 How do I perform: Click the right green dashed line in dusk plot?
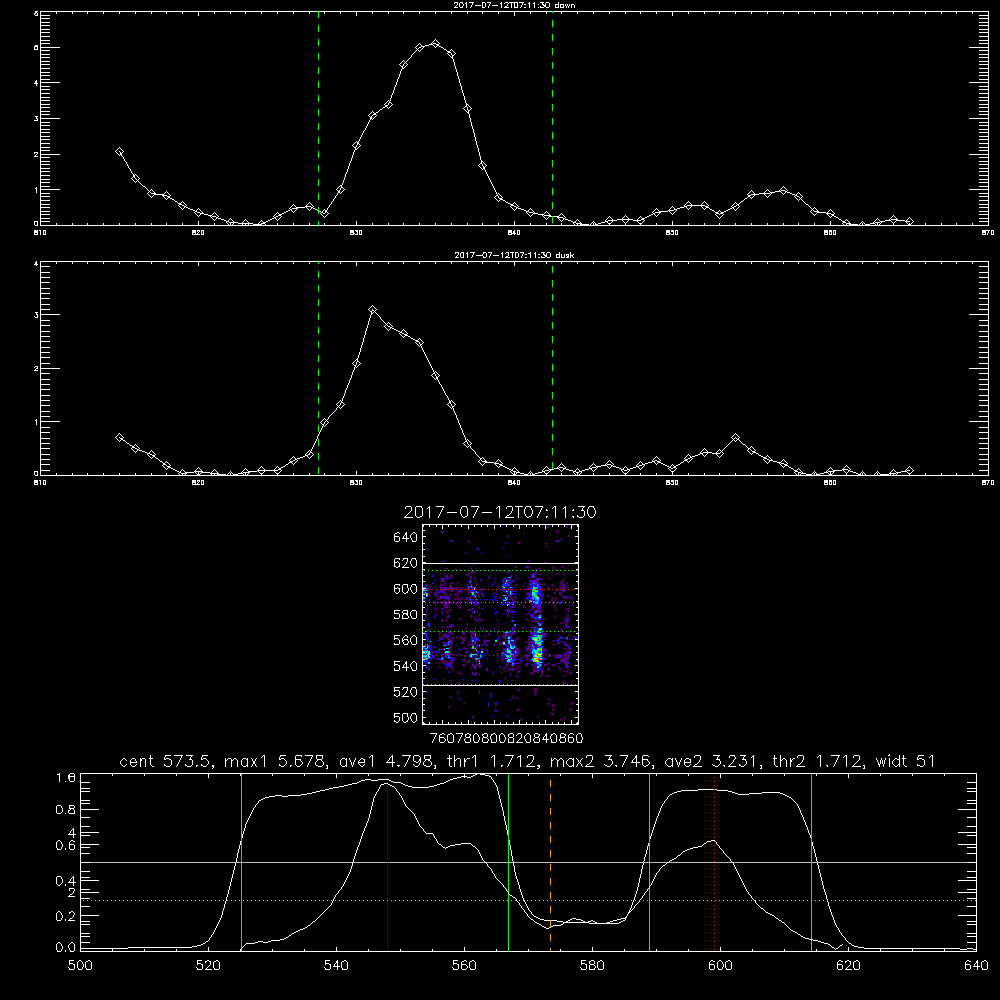tap(552, 369)
